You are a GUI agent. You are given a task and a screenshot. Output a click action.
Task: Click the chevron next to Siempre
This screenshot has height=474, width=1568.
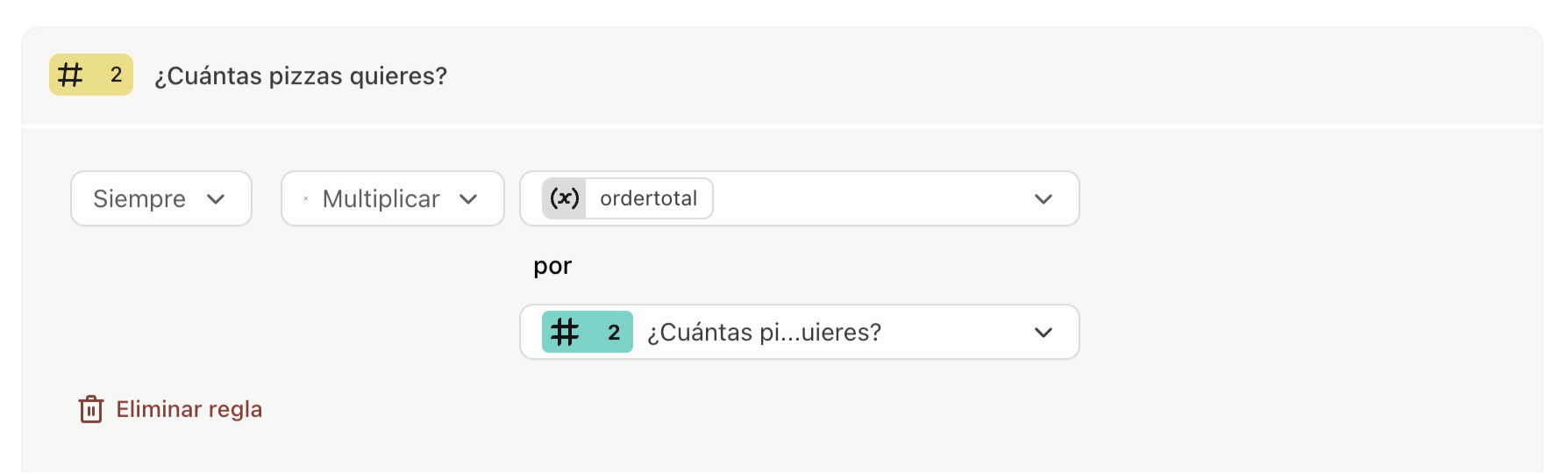point(216,199)
